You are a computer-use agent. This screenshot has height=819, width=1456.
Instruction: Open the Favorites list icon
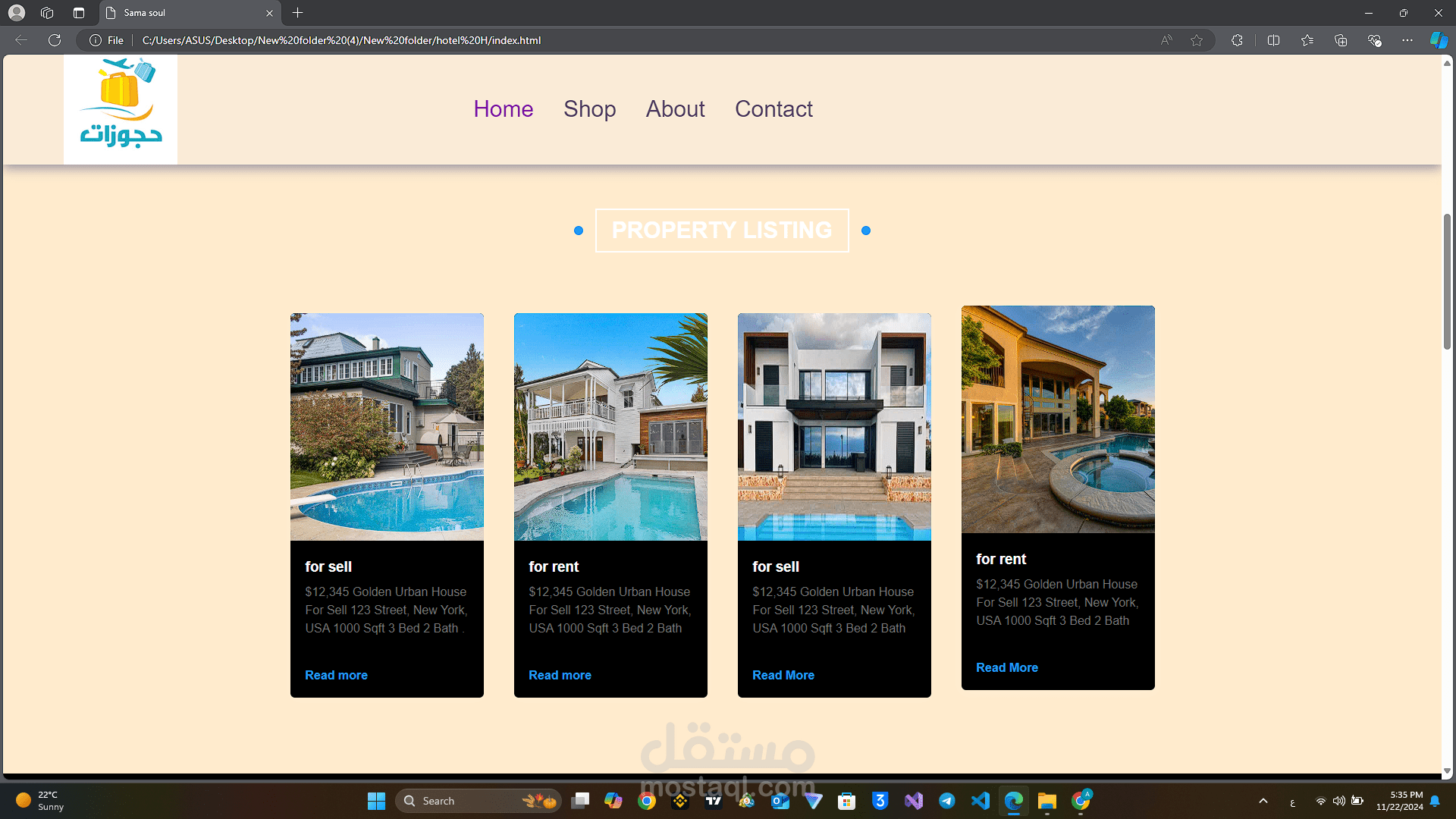pyautogui.click(x=1307, y=40)
